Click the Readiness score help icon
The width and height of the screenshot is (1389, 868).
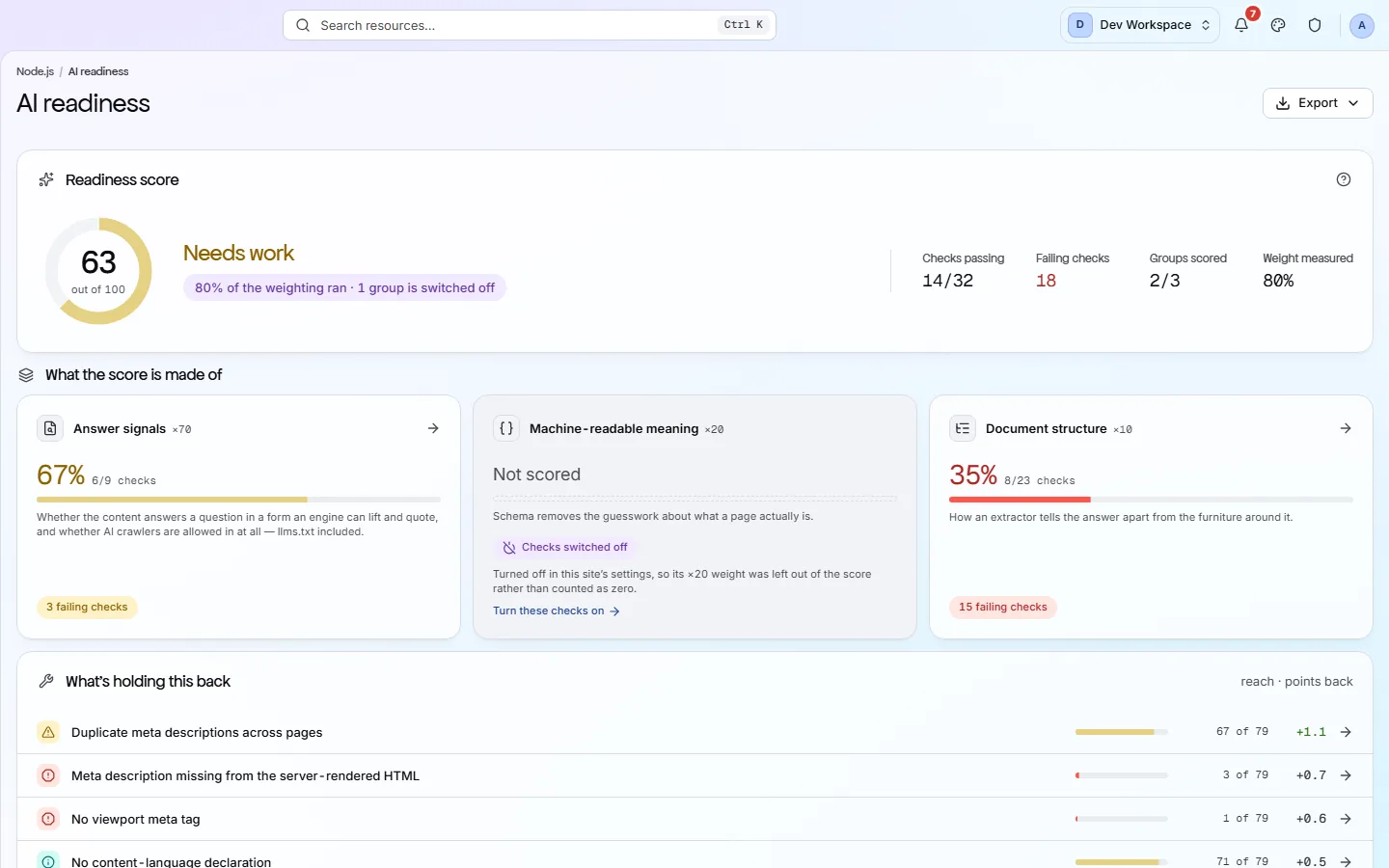[x=1344, y=179]
